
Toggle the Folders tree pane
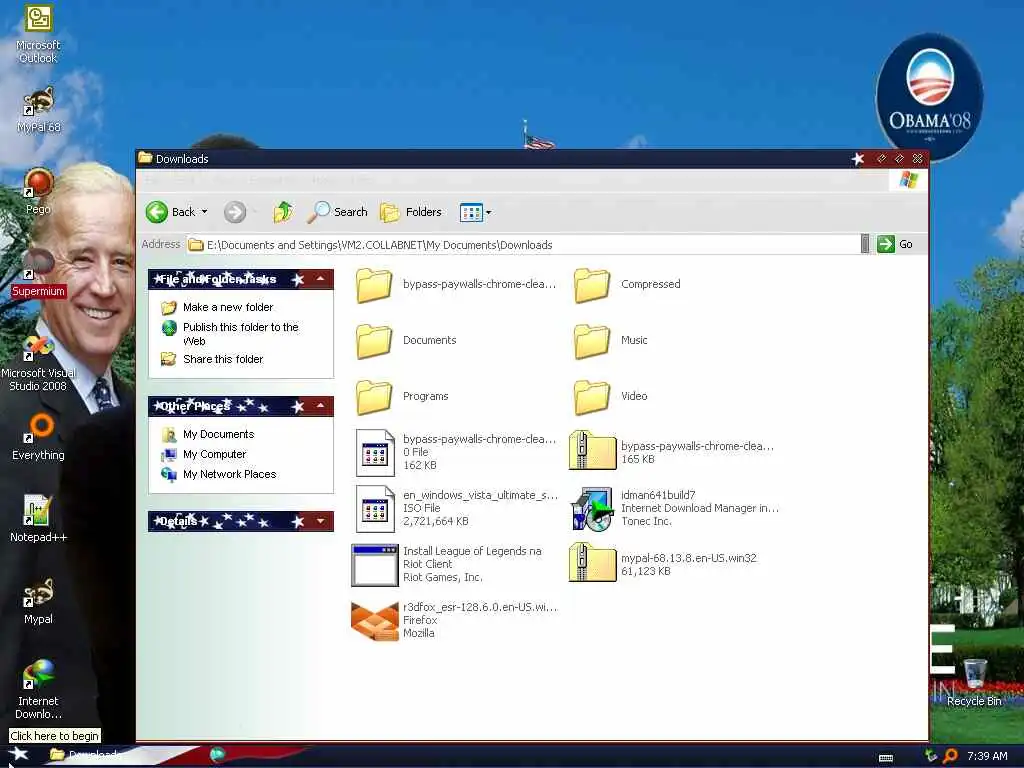point(411,212)
